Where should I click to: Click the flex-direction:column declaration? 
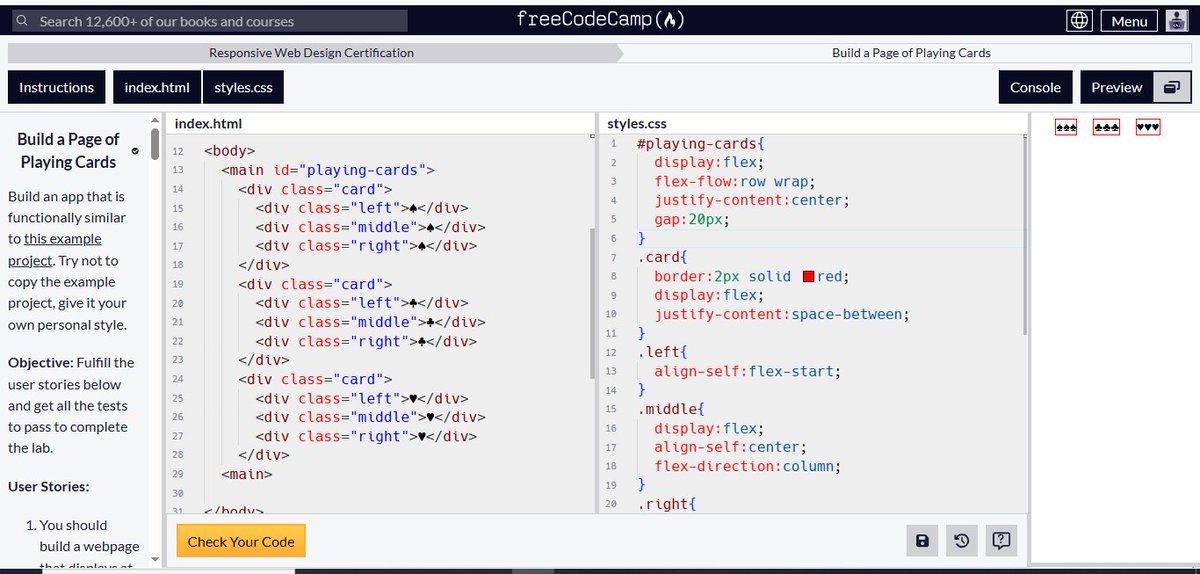click(747, 466)
